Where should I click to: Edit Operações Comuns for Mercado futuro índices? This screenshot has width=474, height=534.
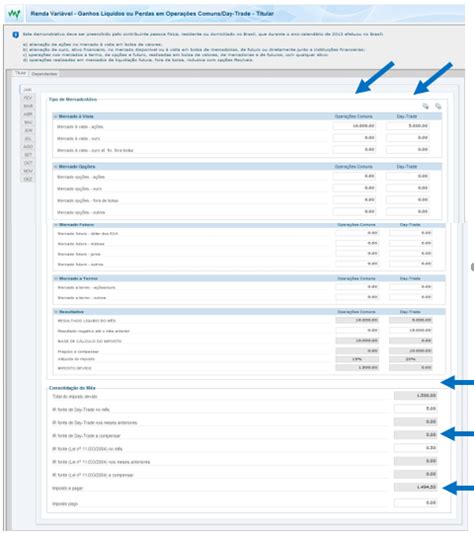point(357,243)
